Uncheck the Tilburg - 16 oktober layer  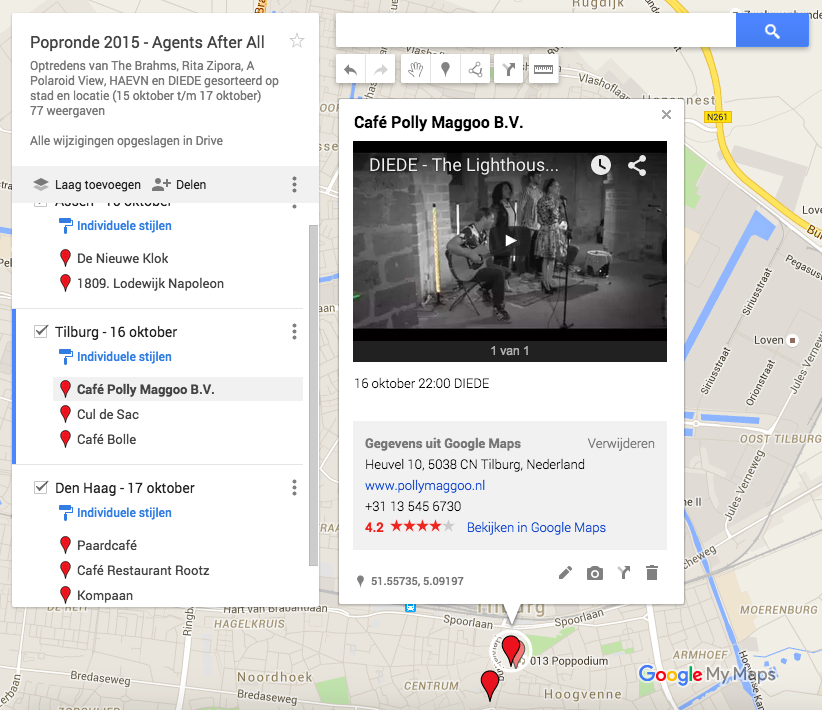pos(41,331)
